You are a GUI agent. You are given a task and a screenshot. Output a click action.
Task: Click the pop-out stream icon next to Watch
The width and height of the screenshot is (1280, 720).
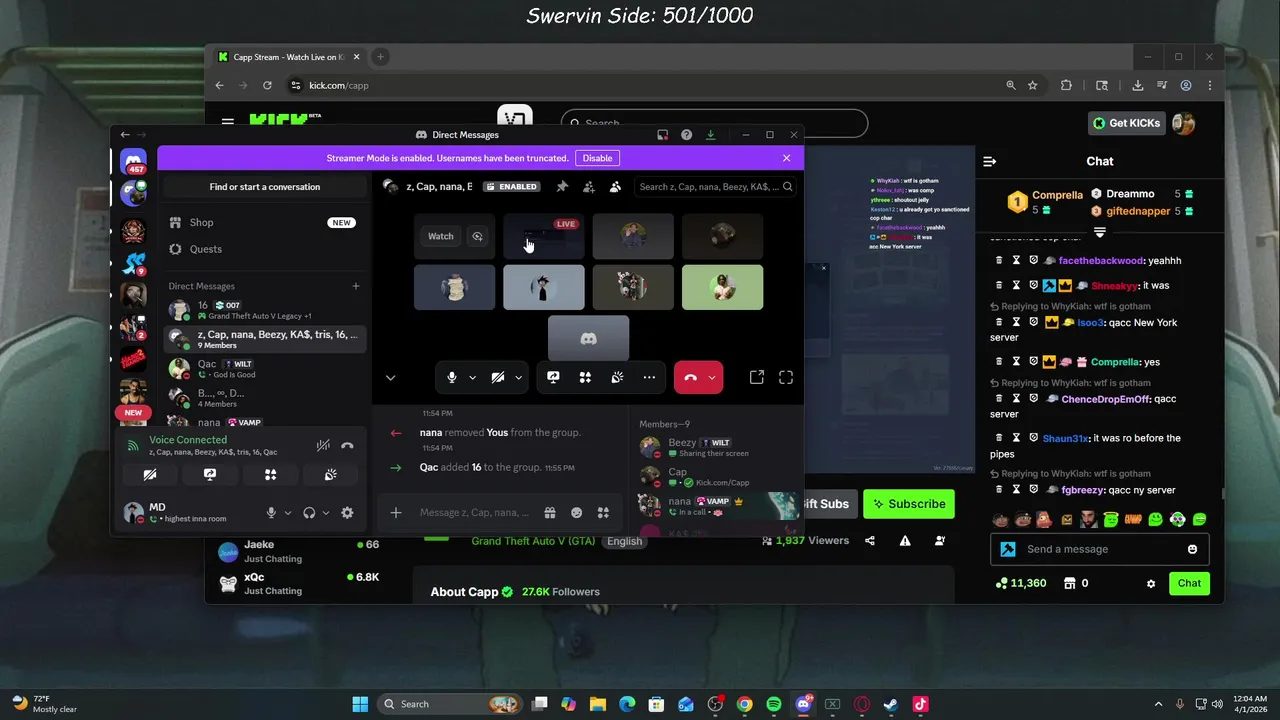[477, 237]
